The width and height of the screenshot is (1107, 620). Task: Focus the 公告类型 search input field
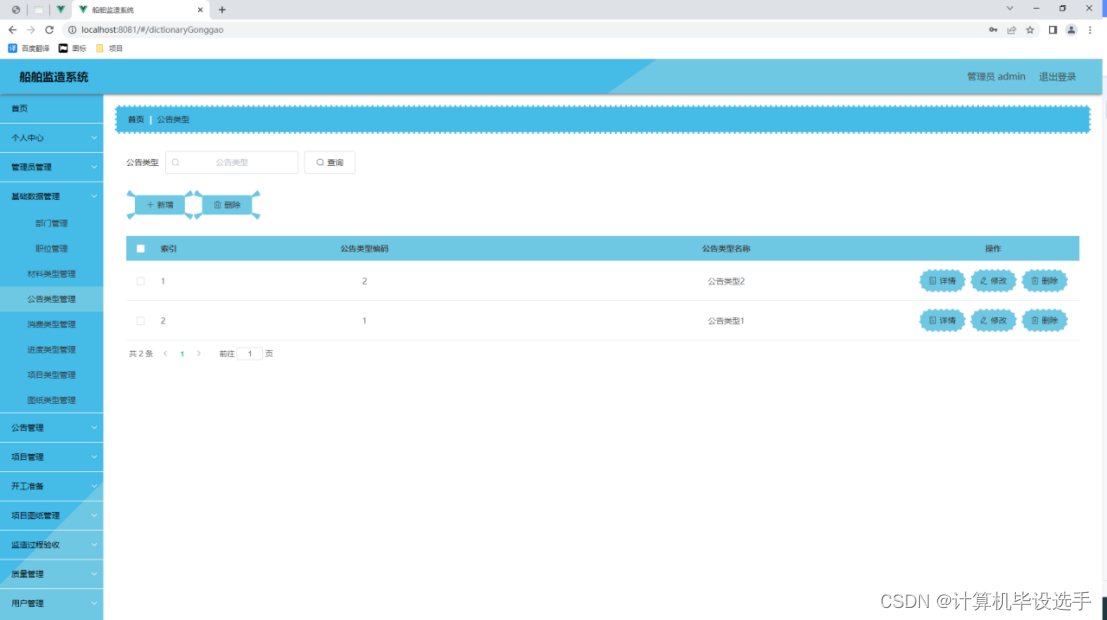click(232, 162)
